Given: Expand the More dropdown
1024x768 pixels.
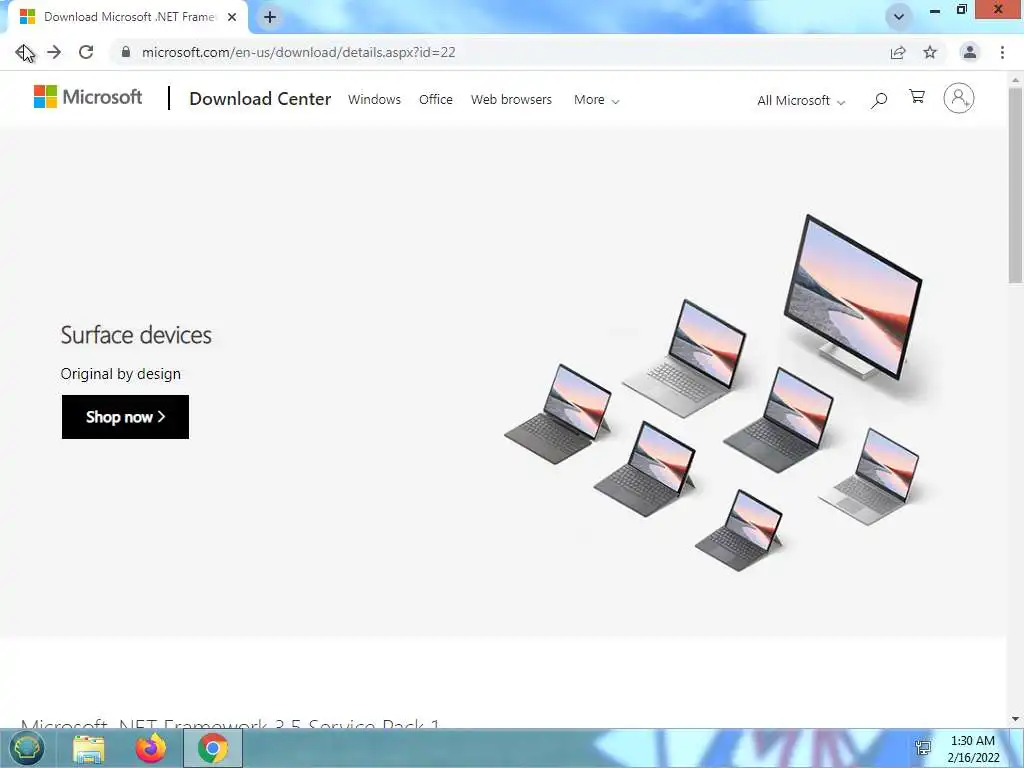Looking at the screenshot, I should coord(596,100).
